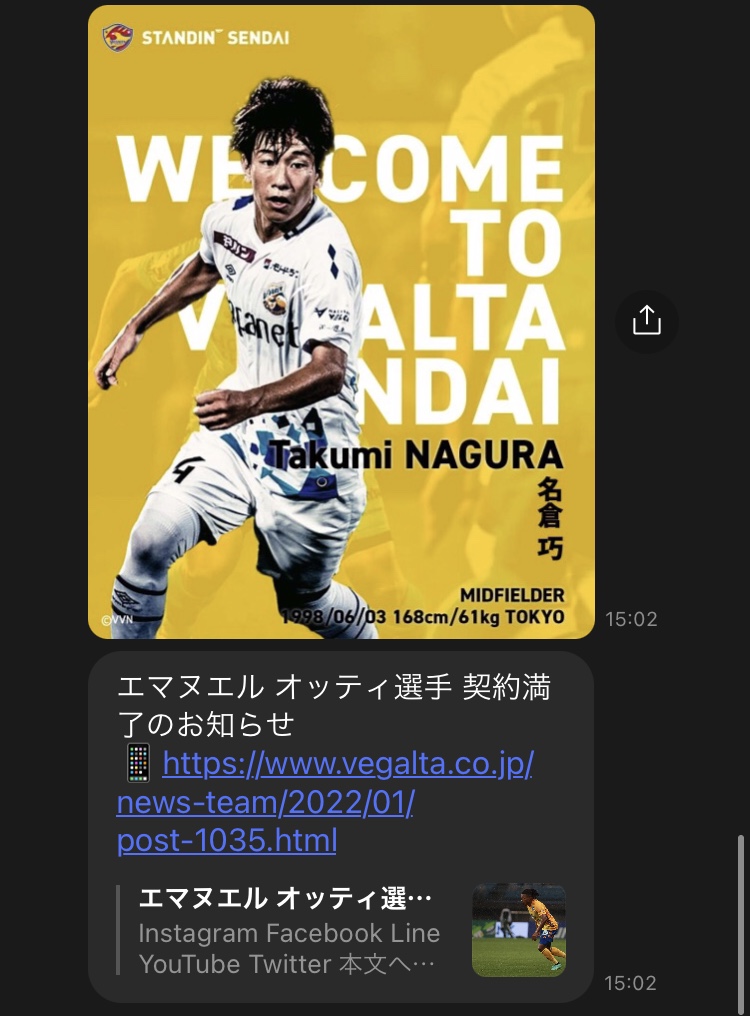This screenshot has width=750, height=1016.
Task: Click the WELCOME TO VEGALTA SENDAI headline
Action: (x=341, y=279)
